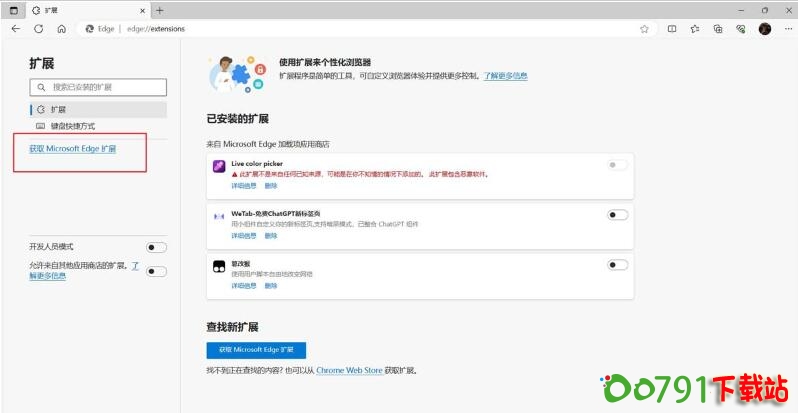Open split screen icon in toolbar
This screenshot has height=413, width=798.
tap(672, 29)
